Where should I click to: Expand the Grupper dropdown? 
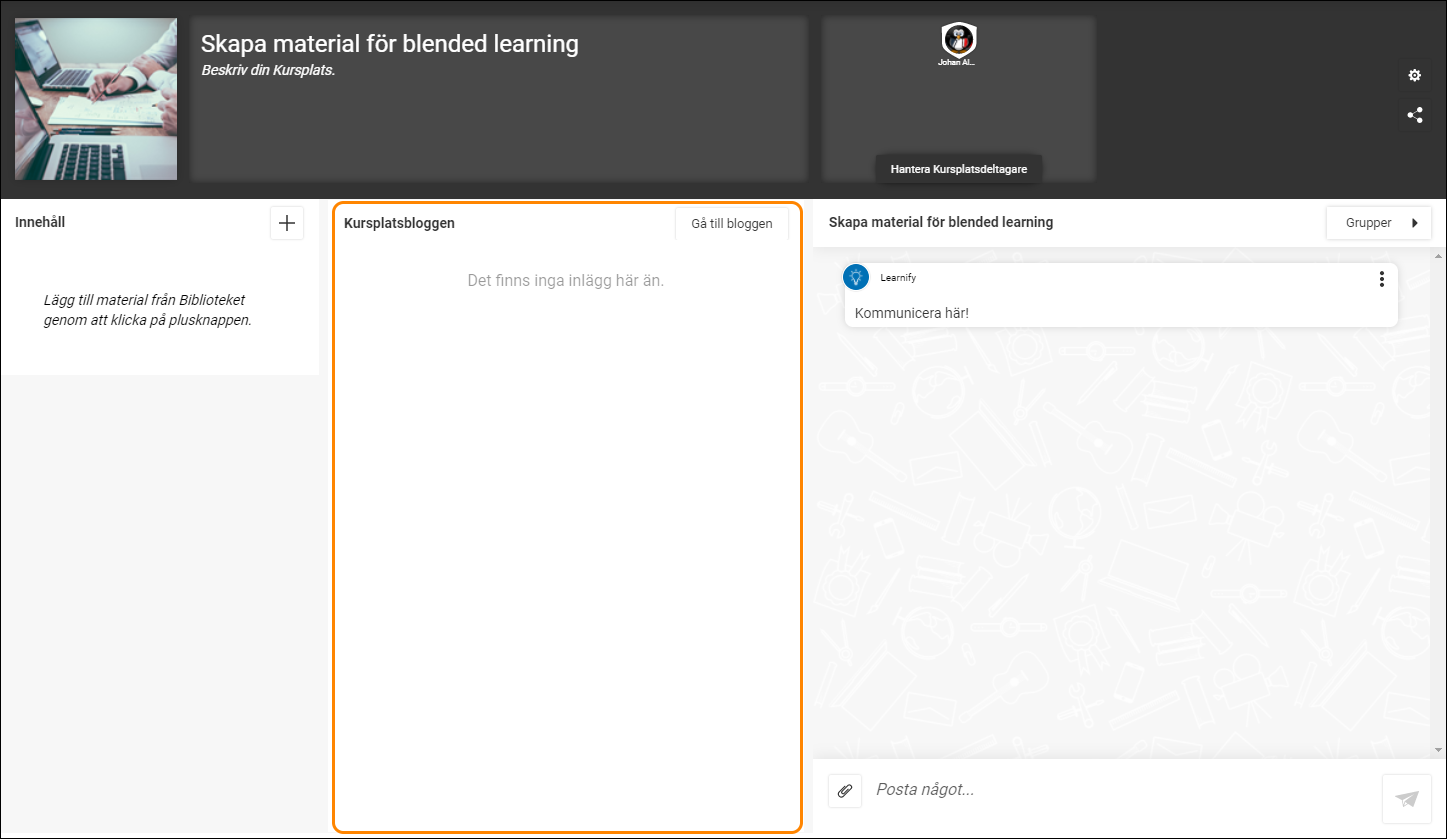1378,223
